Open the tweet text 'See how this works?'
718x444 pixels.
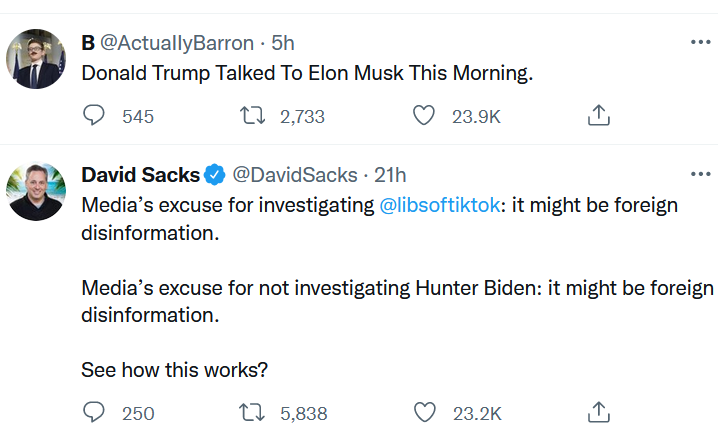click(174, 370)
